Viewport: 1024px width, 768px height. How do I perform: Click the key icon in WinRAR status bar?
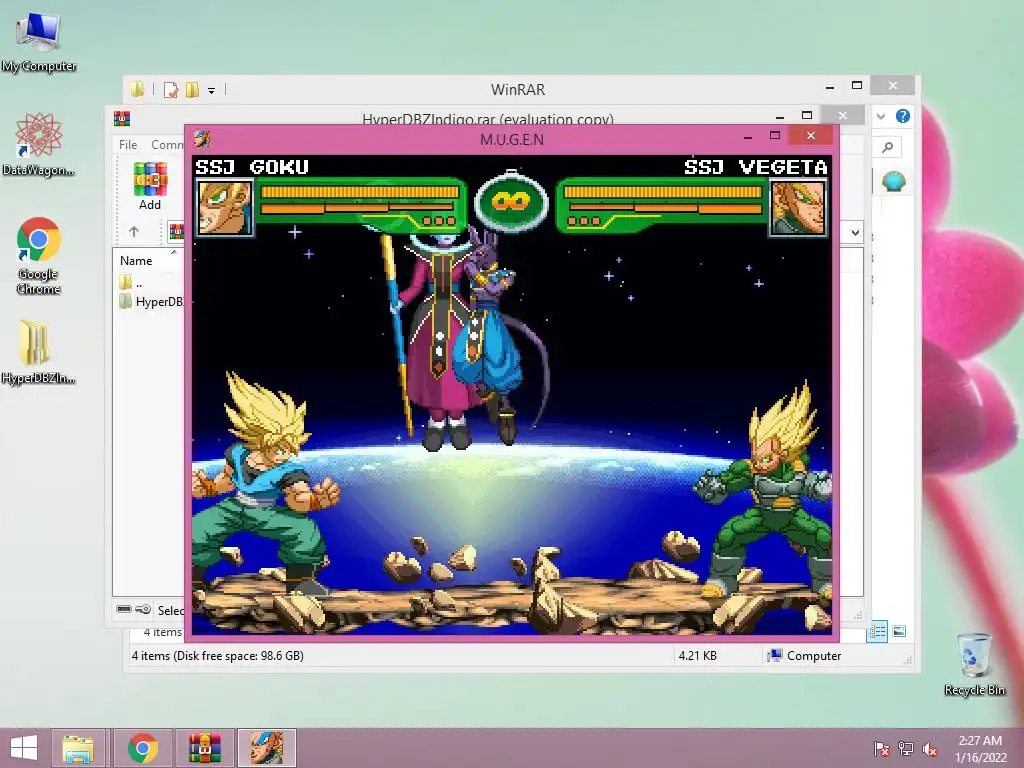[143, 609]
